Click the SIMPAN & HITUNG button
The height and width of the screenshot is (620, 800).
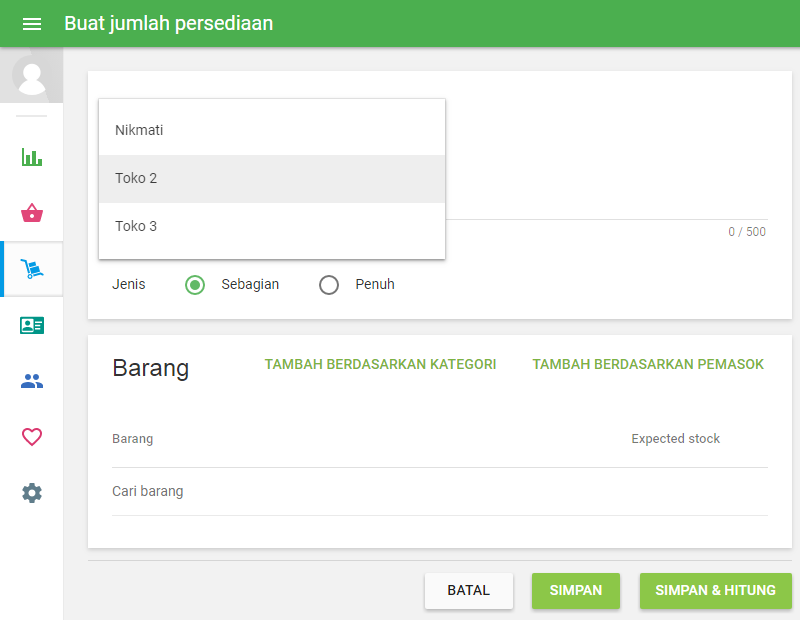715,591
